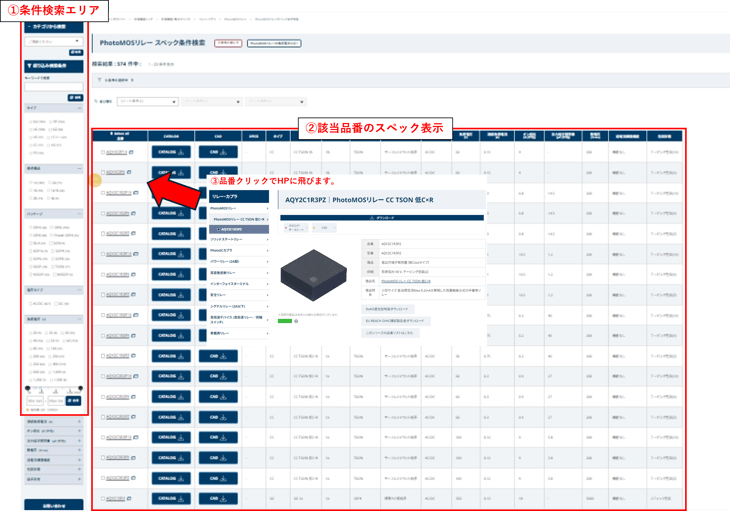Click the category search button under the dropdown
This screenshot has height=511, width=730.
[76, 52]
